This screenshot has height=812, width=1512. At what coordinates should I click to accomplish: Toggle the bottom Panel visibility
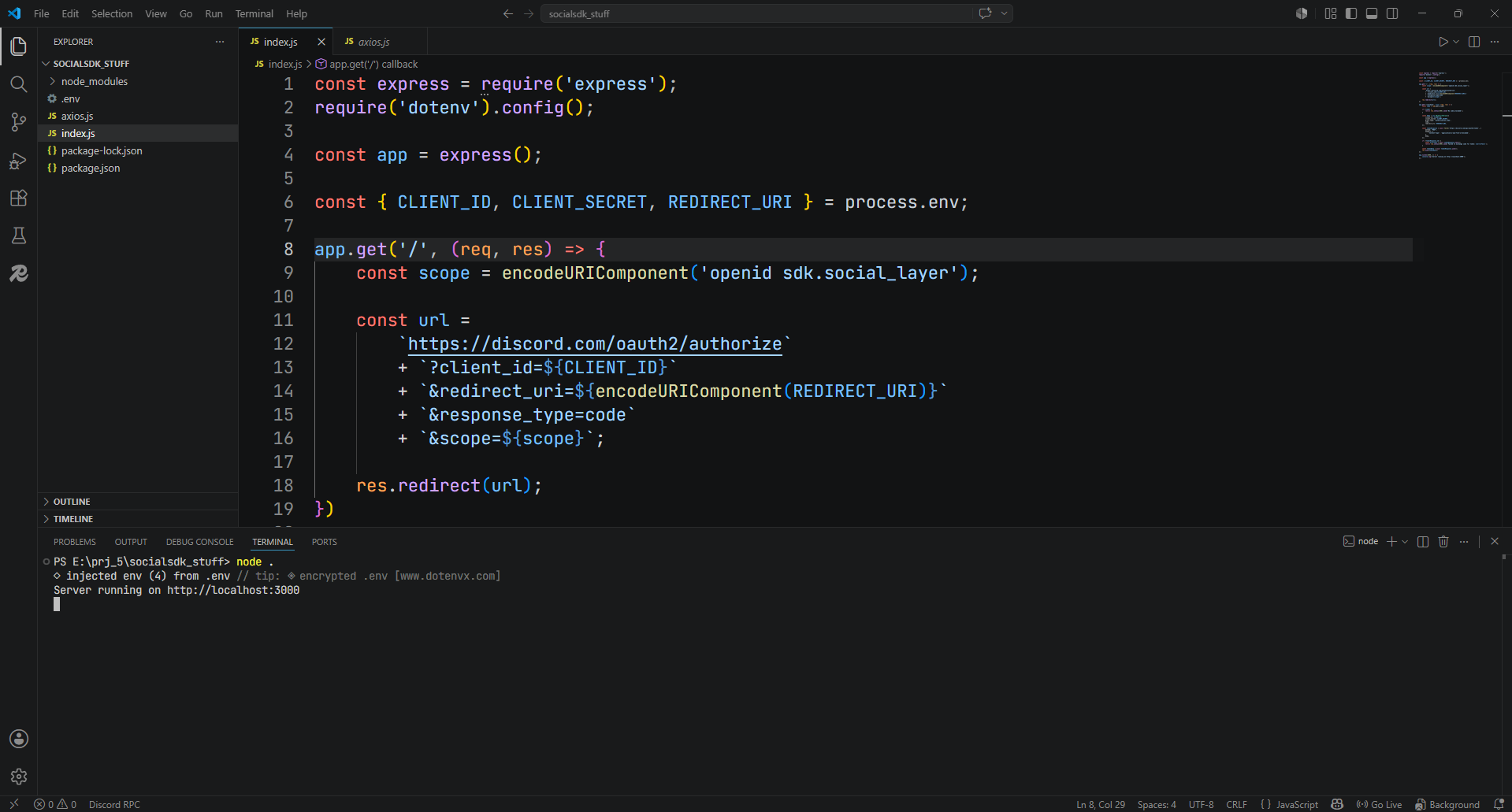coord(1372,13)
